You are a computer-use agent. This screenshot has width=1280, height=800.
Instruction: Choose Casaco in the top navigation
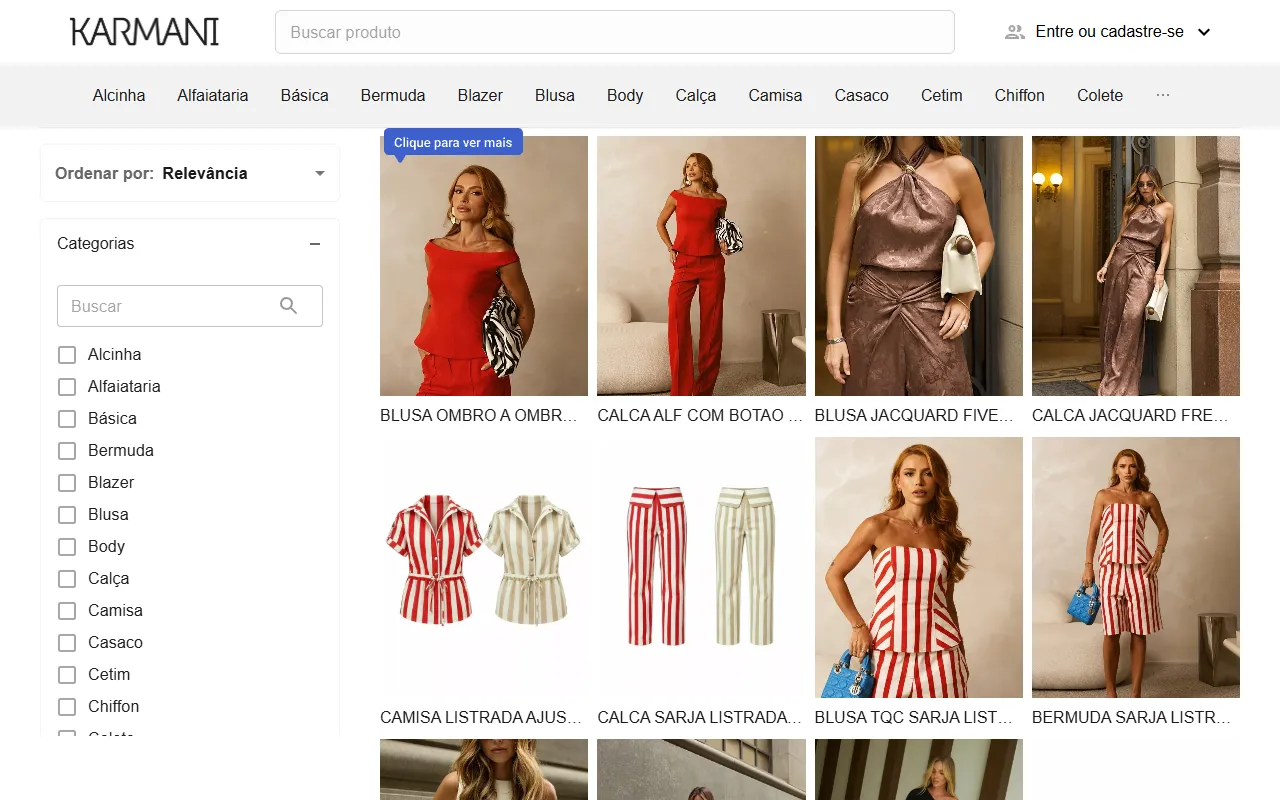click(862, 95)
